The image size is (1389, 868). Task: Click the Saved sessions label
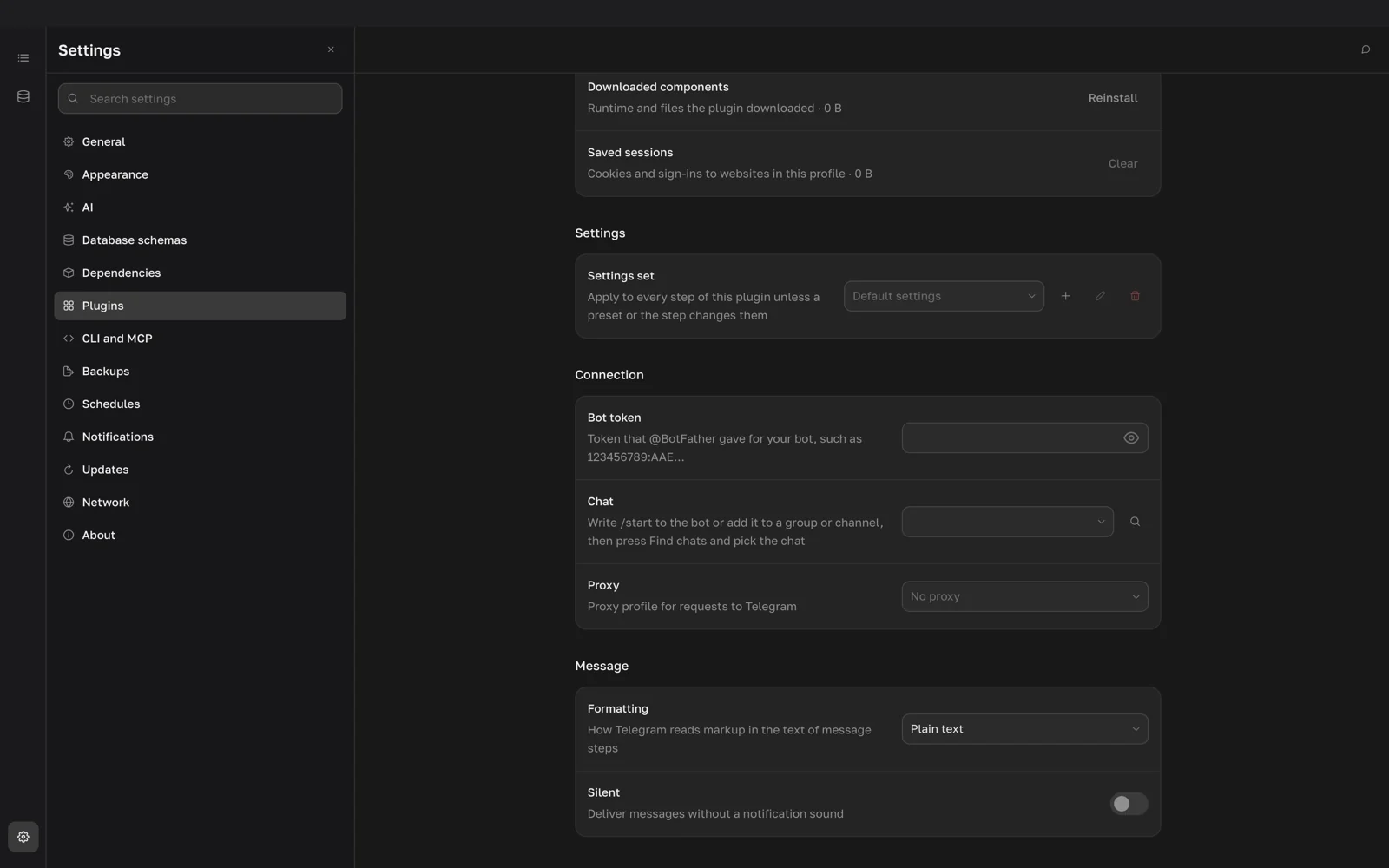pos(630,153)
